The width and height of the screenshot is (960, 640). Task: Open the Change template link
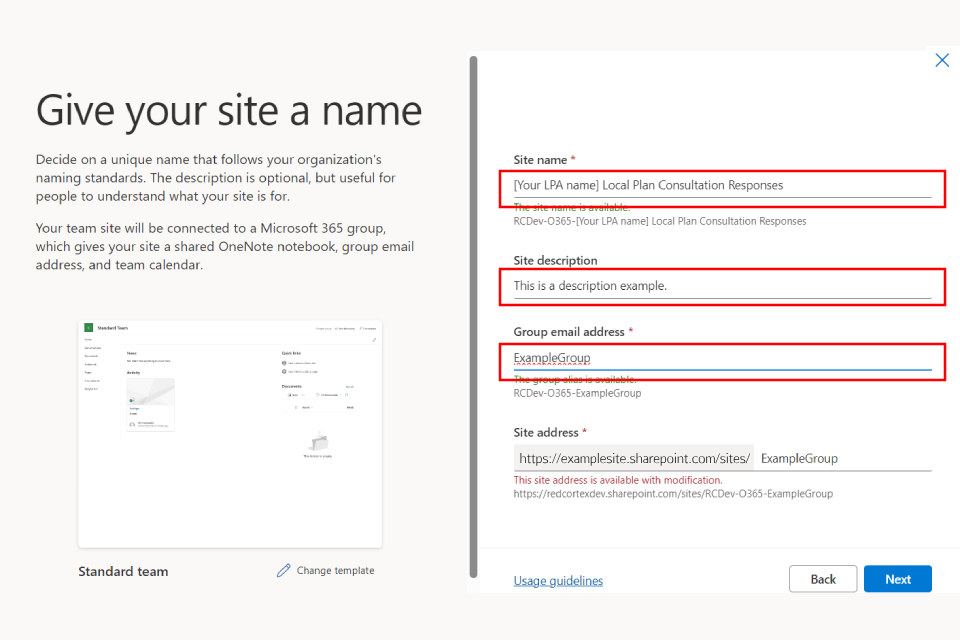[x=335, y=571]
